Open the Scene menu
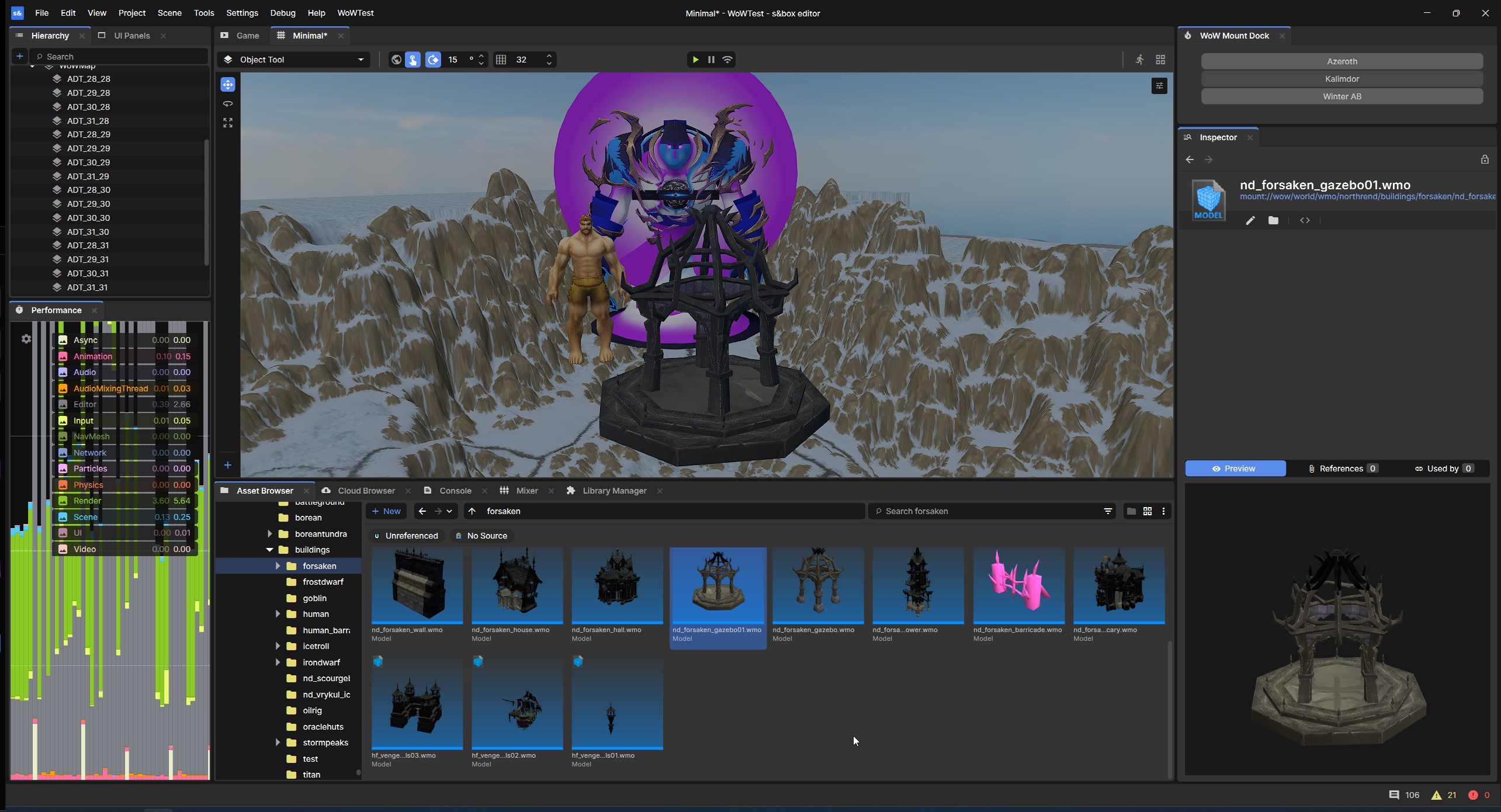The width and height of the screenshot is (1501, 812). point(169,13)
